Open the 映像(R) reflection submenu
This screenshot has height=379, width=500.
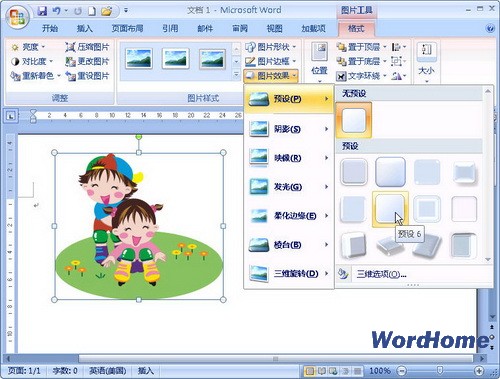pyautogui.click(x=289, y=158)
